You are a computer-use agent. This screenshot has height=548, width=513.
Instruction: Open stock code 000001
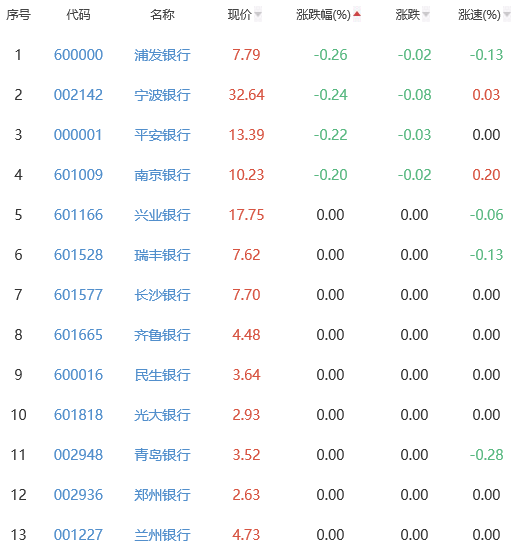click(x=78, y=135)
